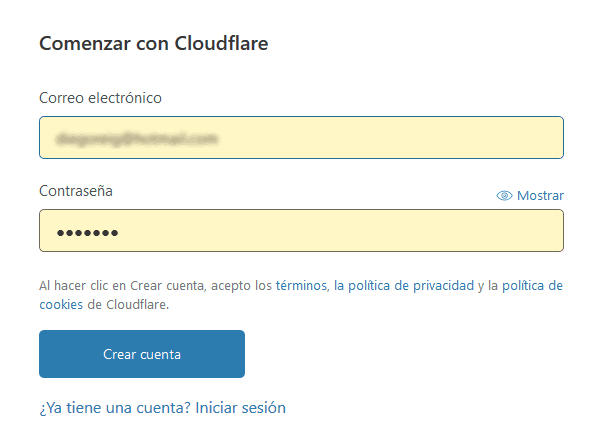
Task: Open the términos link
Action: [301, 286]
